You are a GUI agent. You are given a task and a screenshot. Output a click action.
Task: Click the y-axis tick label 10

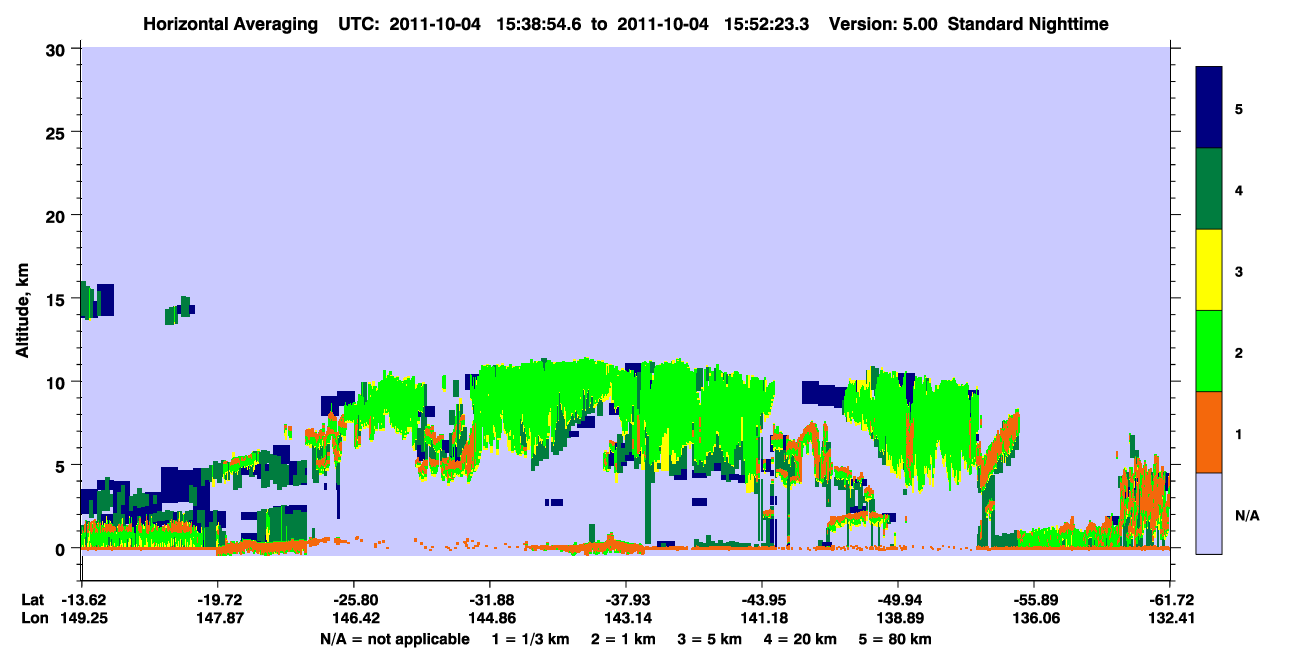click(58, 382)
